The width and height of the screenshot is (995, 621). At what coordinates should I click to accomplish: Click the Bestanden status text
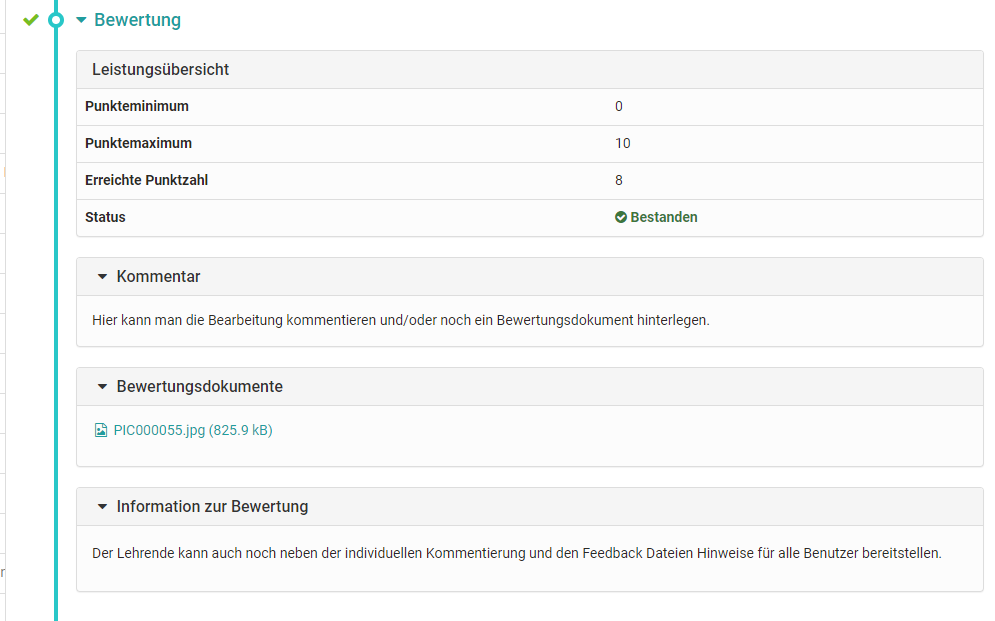pyautogui.click(x=664, y=217)
